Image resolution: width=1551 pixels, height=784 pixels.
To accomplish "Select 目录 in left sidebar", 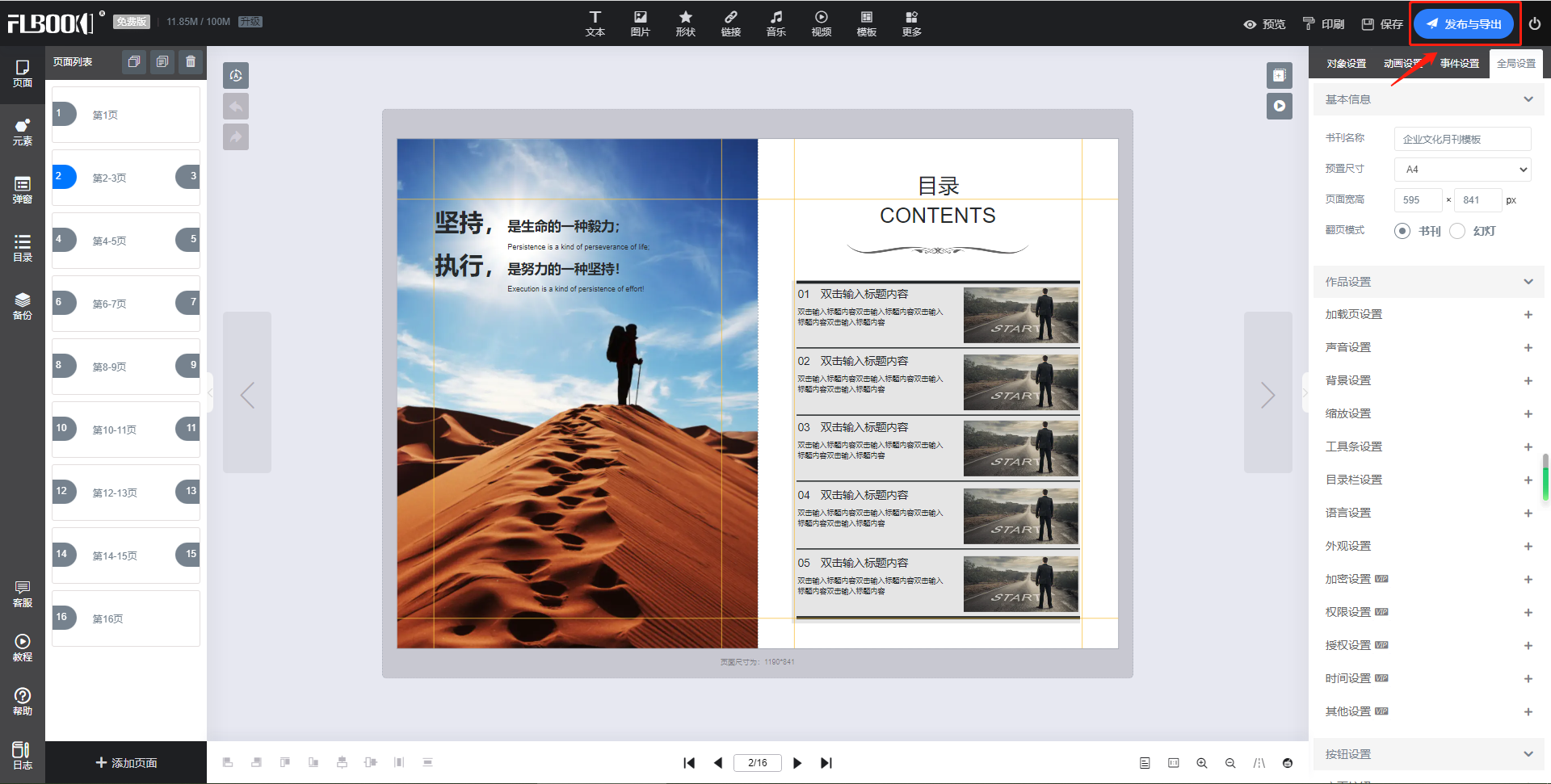I will point(23,249).
